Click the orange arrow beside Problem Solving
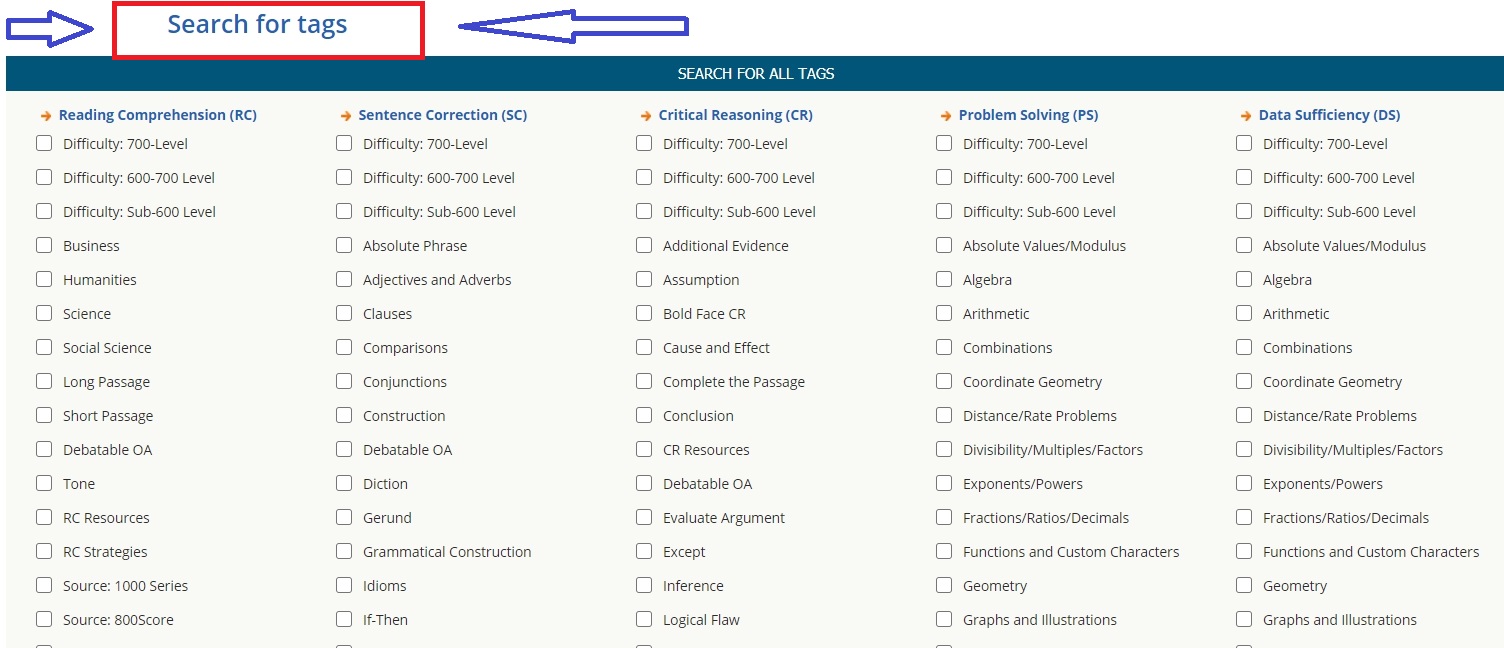This screenshot has height=648, width=1504. (945, 116)
